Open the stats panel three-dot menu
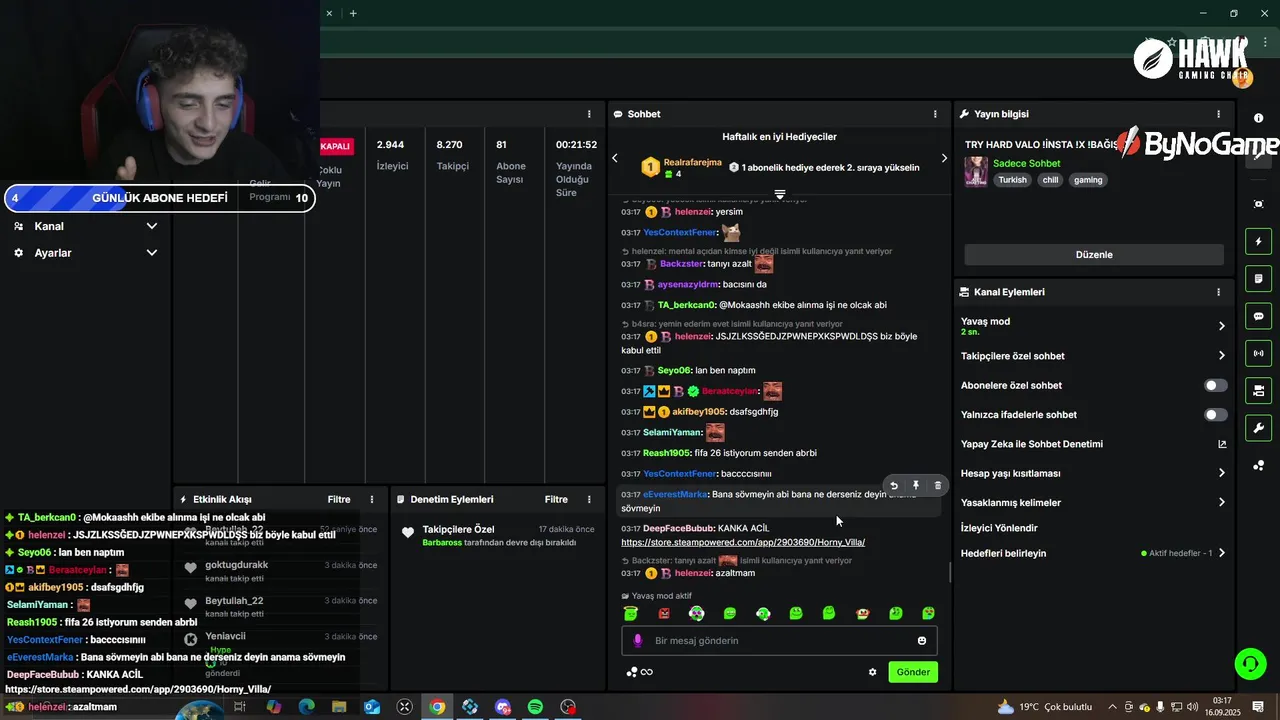This screenshot has height=720, width=1280. pos(589,114)
